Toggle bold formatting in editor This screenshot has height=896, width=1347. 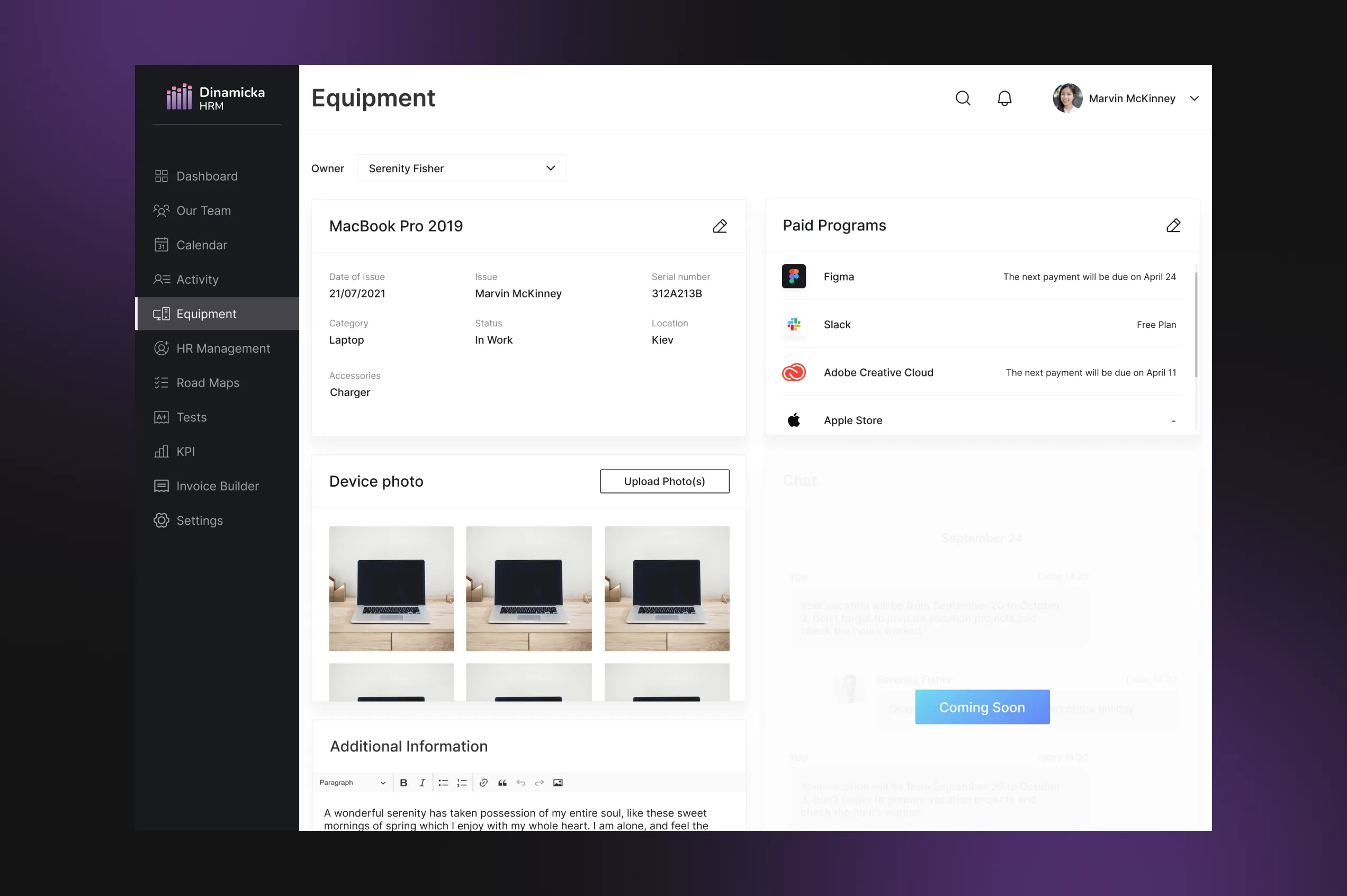pos(403,783)
